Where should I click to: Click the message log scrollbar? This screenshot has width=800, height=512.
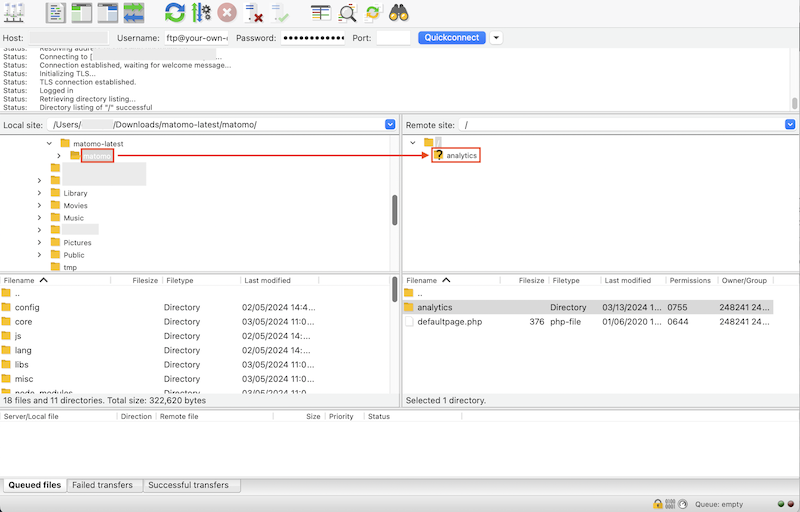pos(794,104)
